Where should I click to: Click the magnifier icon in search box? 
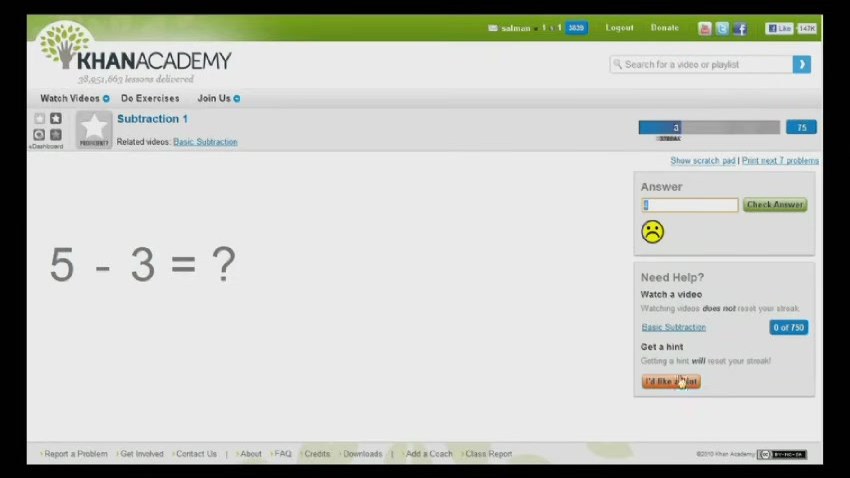click(x=617, y=64)
